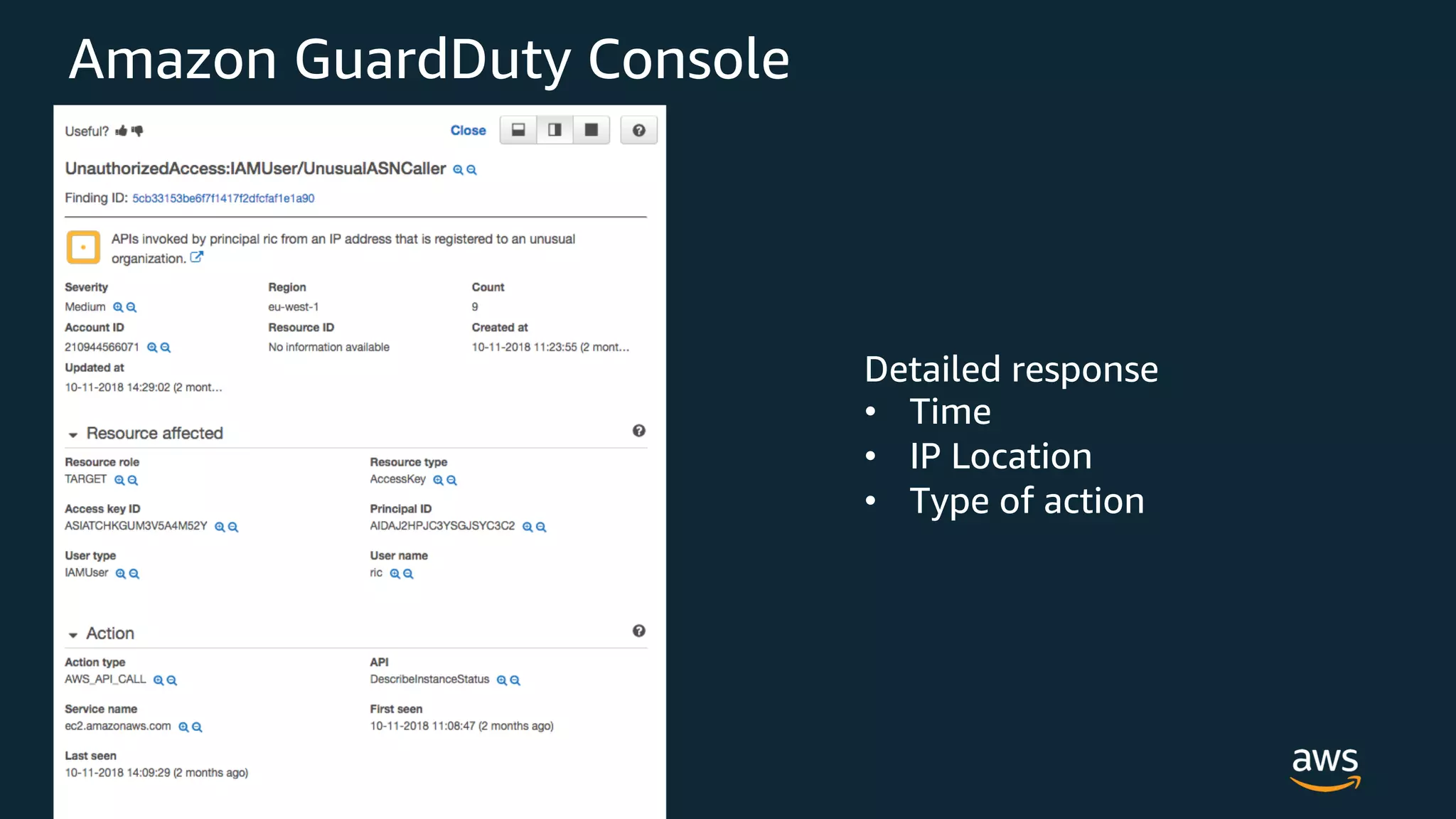This screenshot has height=819, width=1456.
Task: Include filter for AccessKey resource type
Action: (x=438, y=481)
